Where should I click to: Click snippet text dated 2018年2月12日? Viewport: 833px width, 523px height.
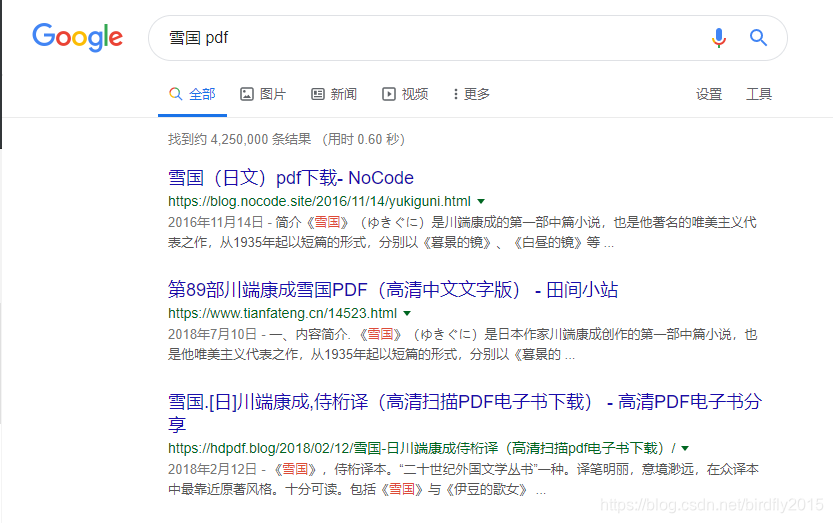[463, 479]
